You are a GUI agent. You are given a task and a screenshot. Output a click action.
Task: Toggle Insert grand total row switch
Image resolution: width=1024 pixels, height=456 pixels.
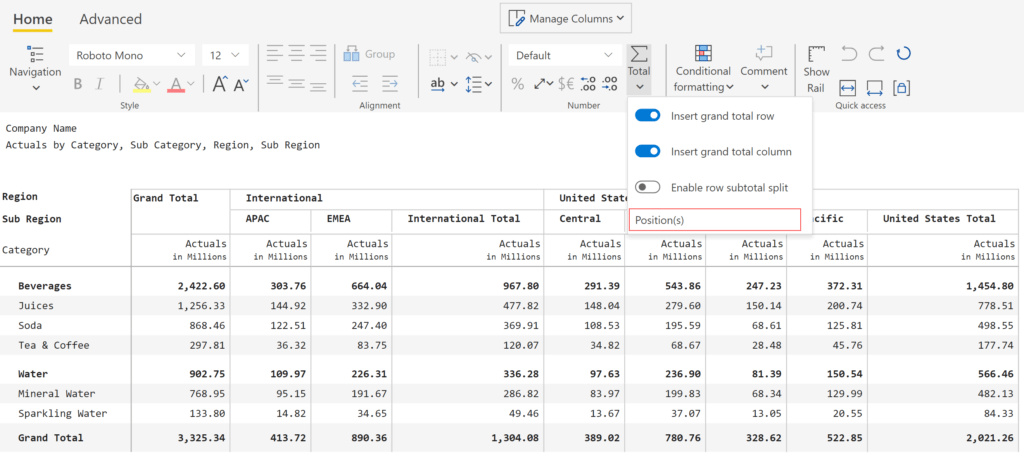coord(648,116)
